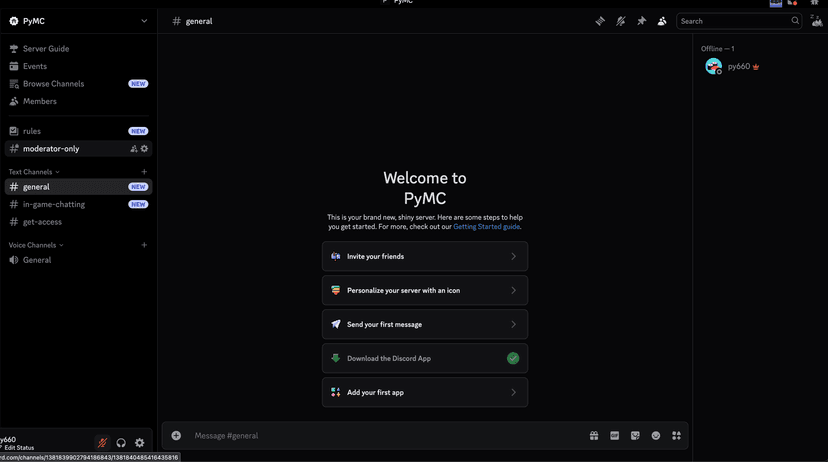
Task: Click the search magnifier icon
Action: (x=795, y=21)
